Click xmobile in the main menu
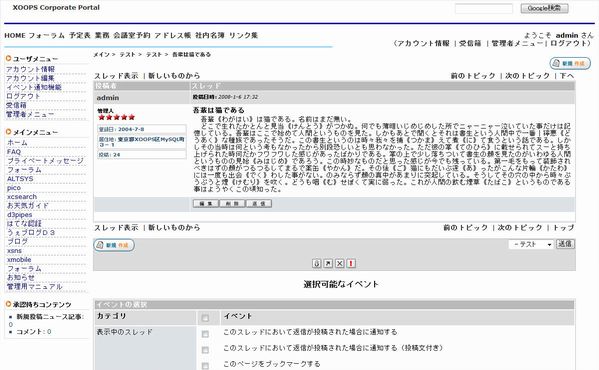Screen dimensions: 599x370 (x=19, y=260)
